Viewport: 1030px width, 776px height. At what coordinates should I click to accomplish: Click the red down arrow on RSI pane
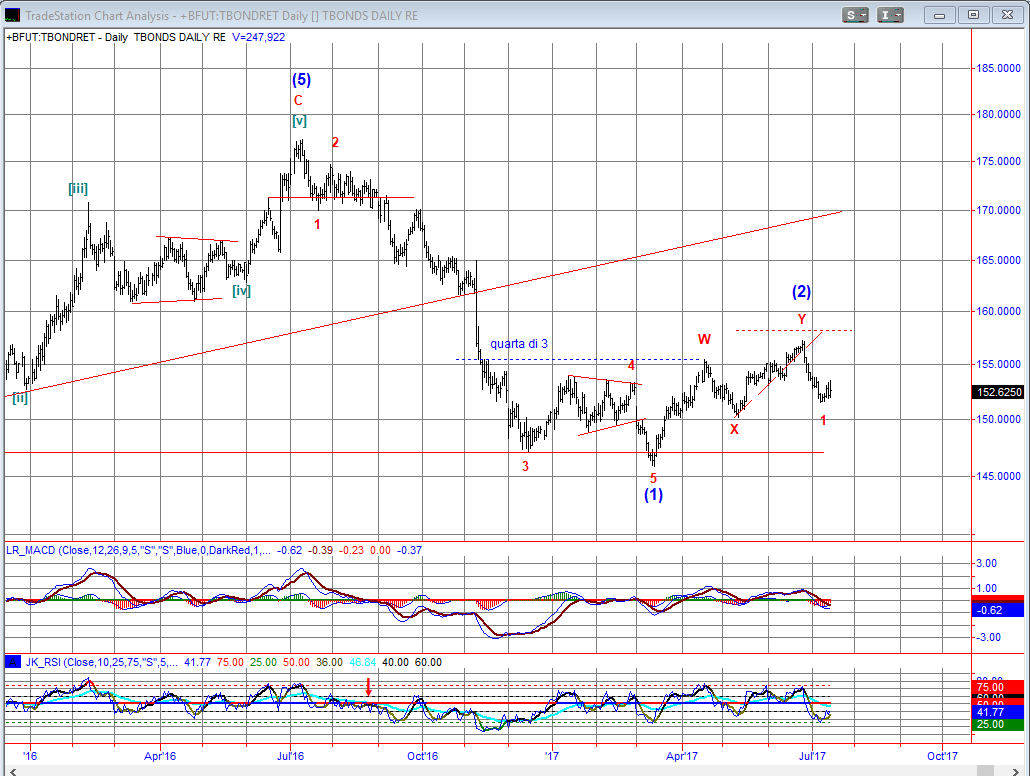click(x=369, y=687)
